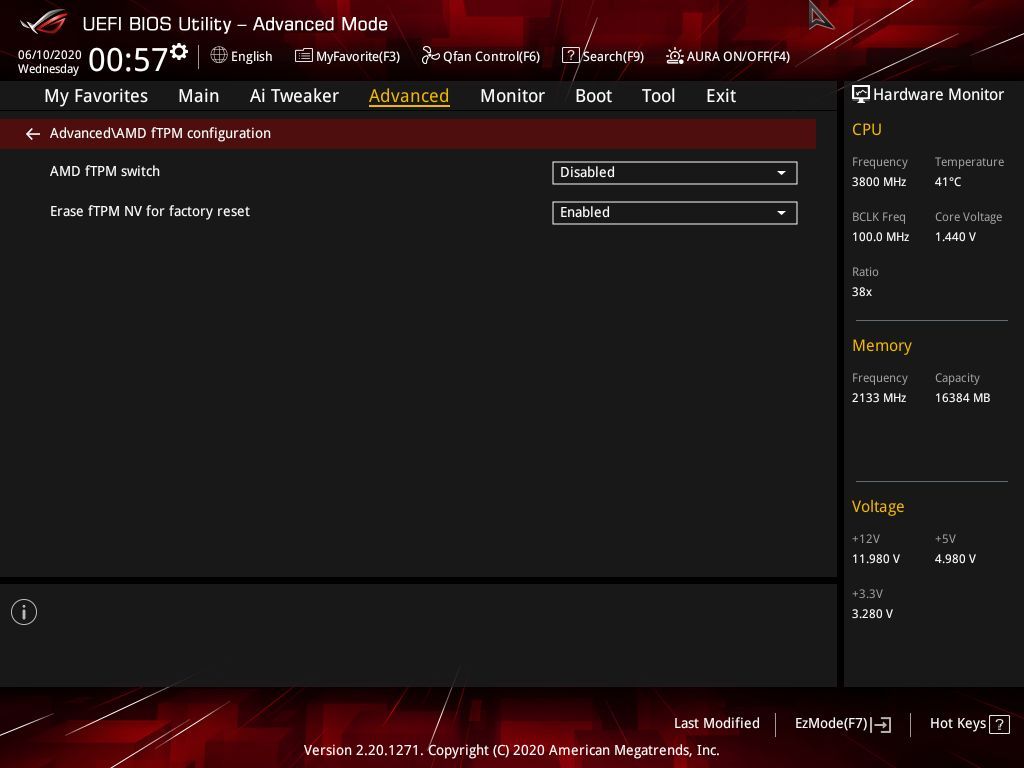
Task: Click the Memory heading
Action: tap(882, 345)
